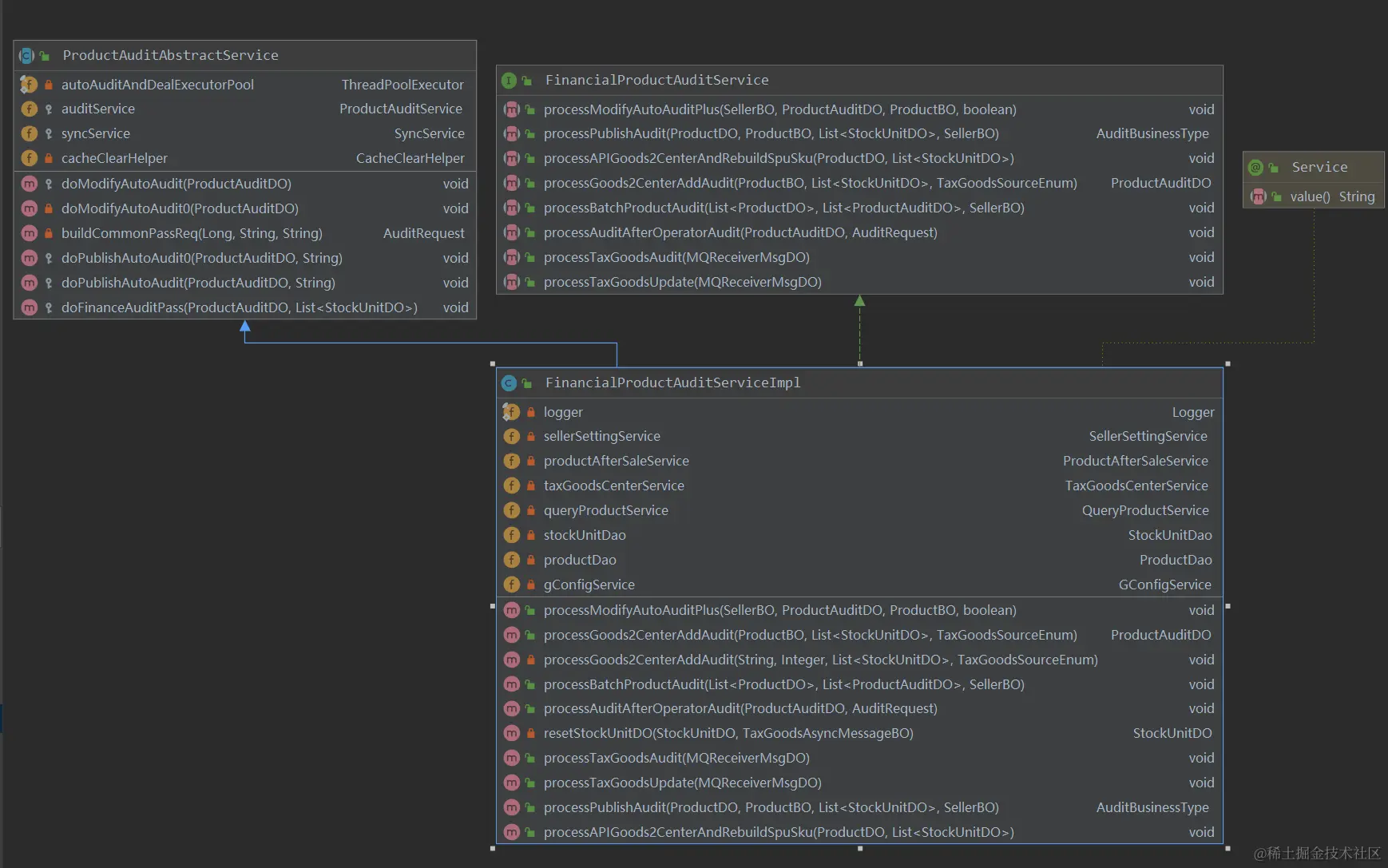1388x868 pixels.
Task: Click processPublishAudit method icon in FinancialProductAuditServiceImpl
Action: pyautogui.click(x=511, y=807)
